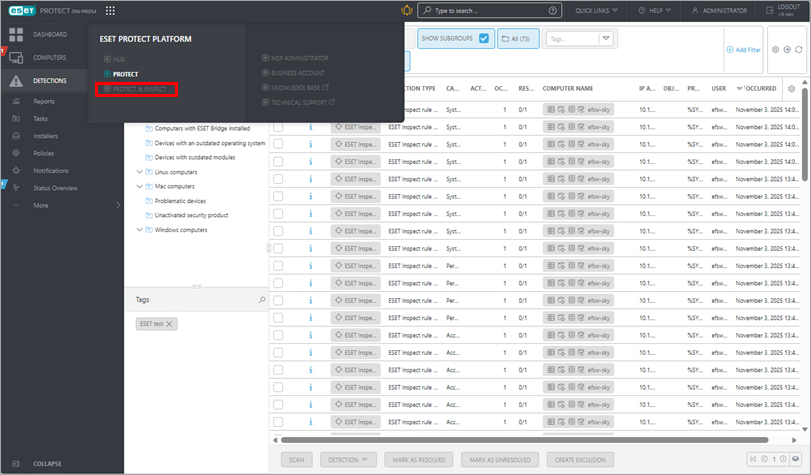
Task: Click the refresh icon beside Add Filter
Action: [x=797, y=49]
